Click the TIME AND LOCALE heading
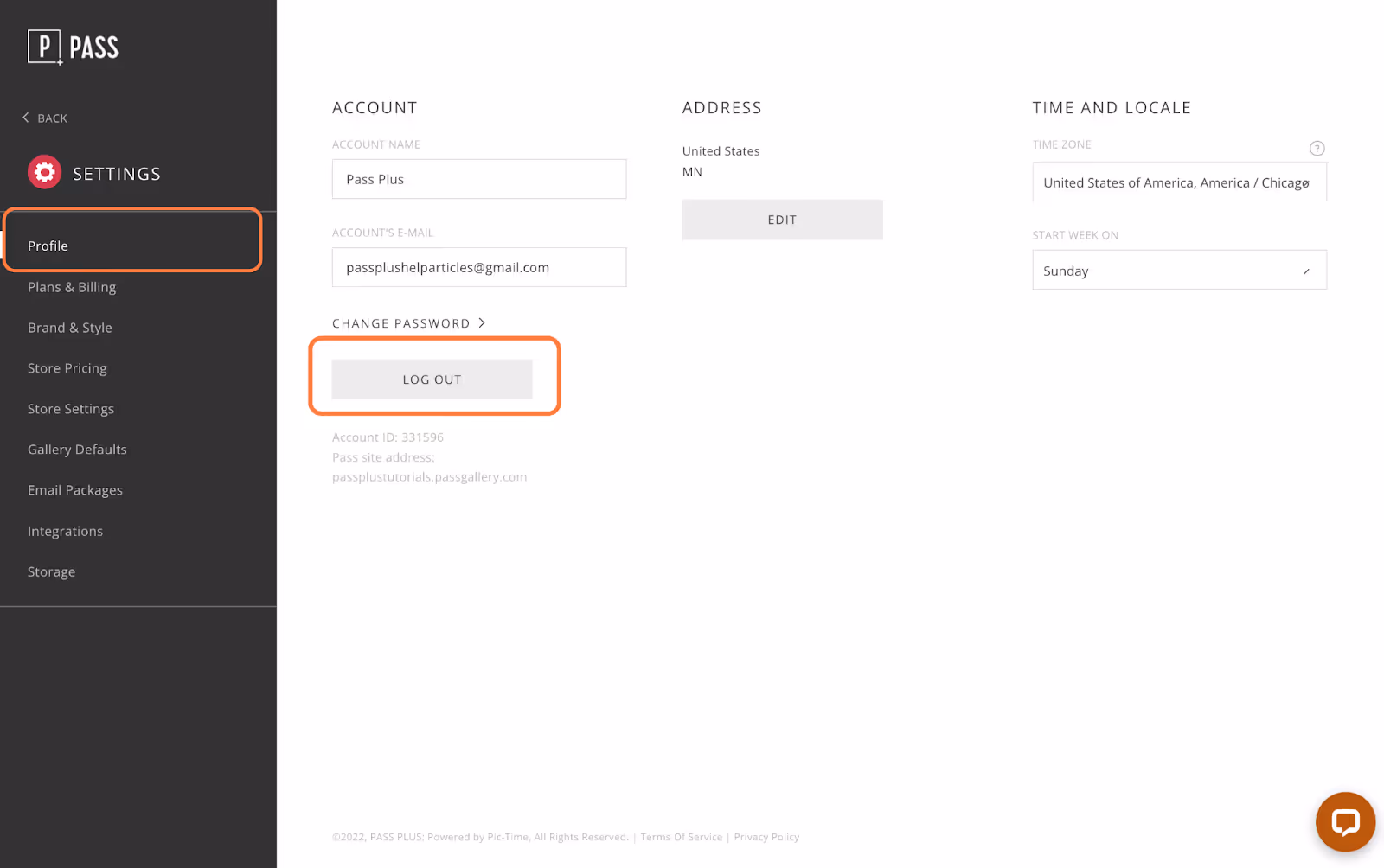Viewport: 1384px width, 868px height. (x=1112, y=108)
